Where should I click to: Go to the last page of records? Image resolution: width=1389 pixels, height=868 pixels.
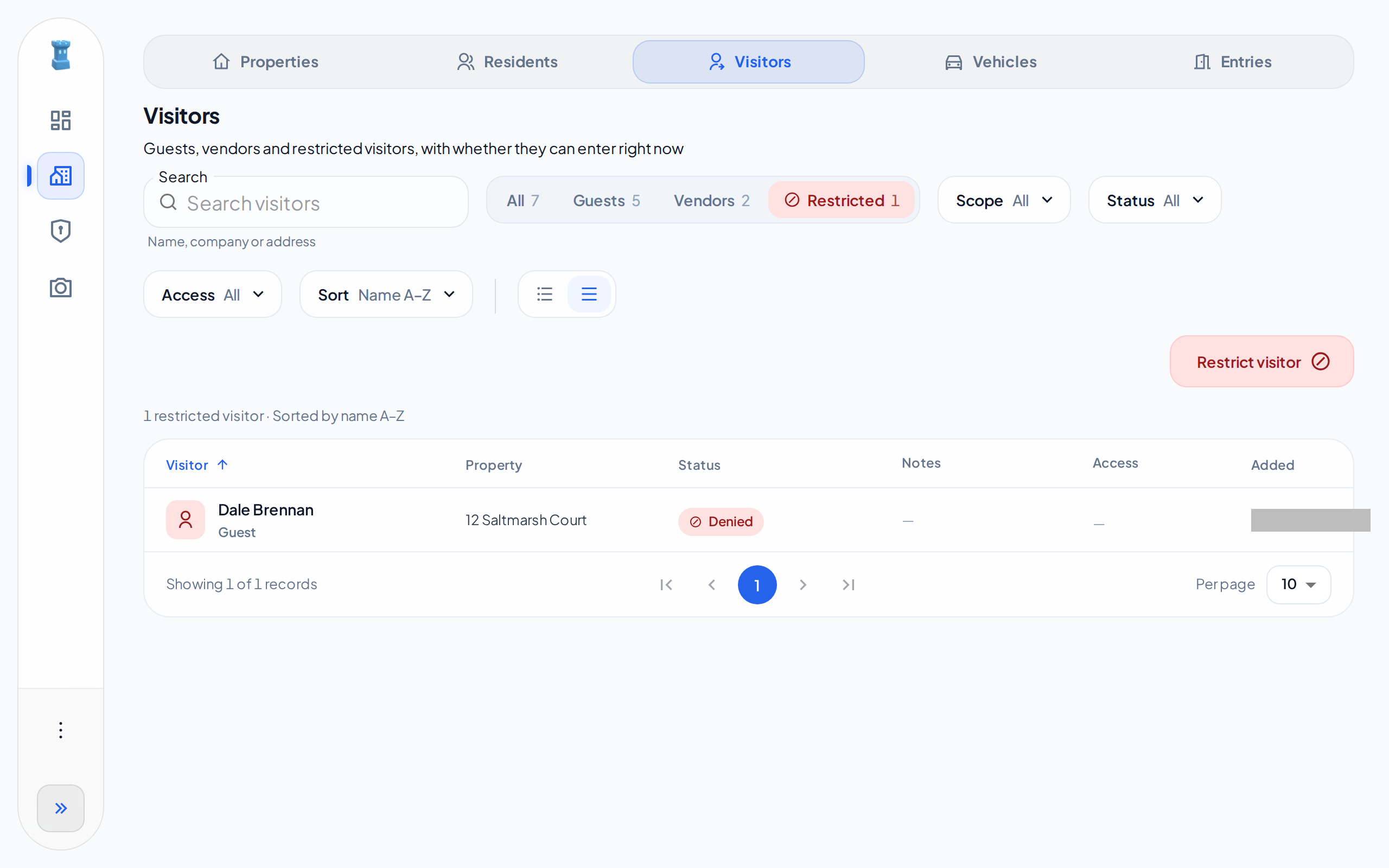[x=849, y=584]
